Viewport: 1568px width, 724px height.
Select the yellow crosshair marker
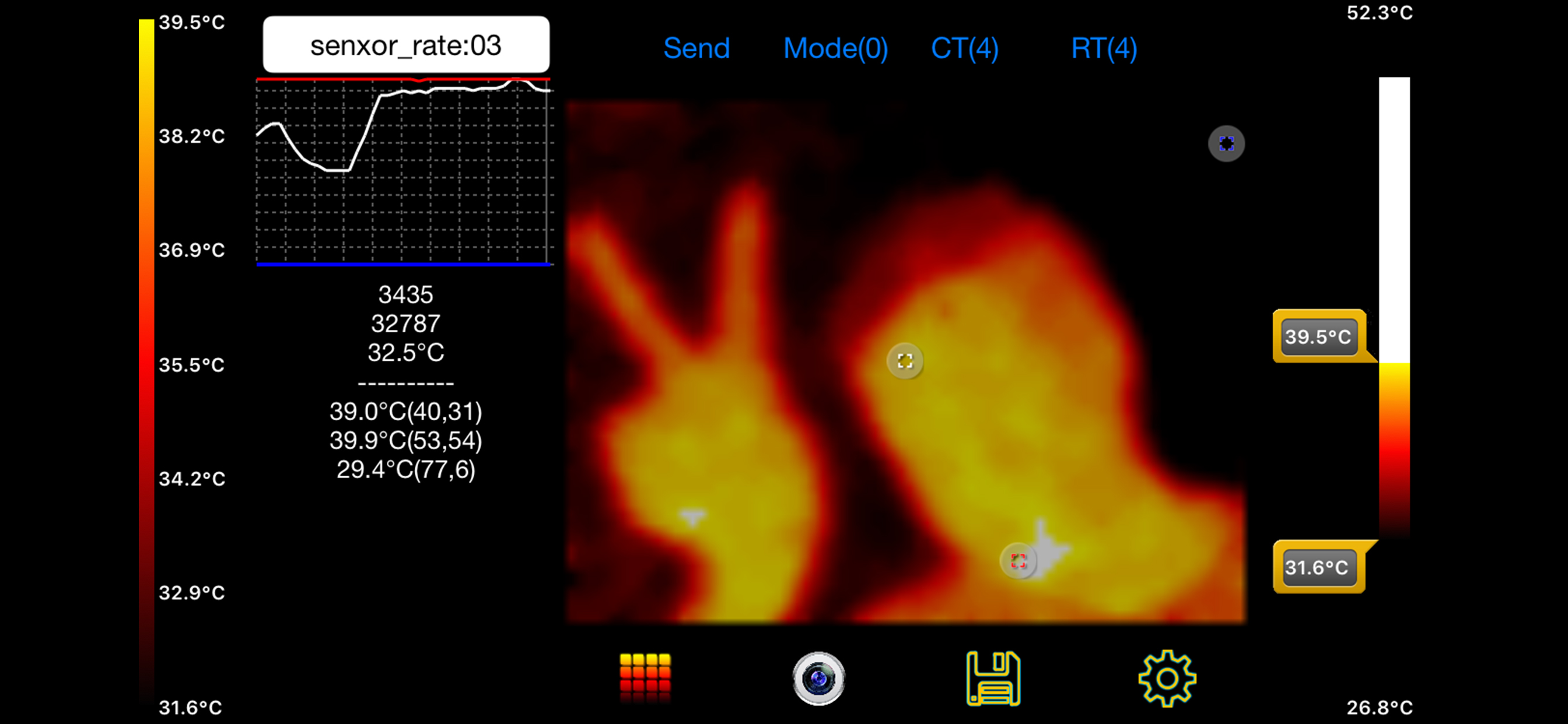point(905,361)
